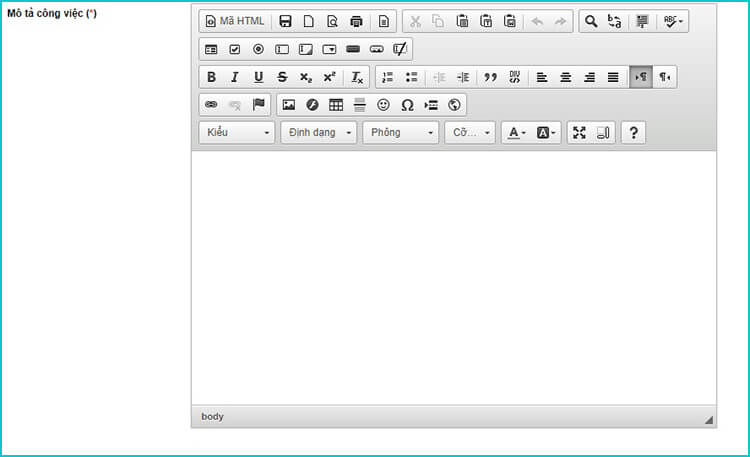Toggle the numbered list

tap(388, 77)
